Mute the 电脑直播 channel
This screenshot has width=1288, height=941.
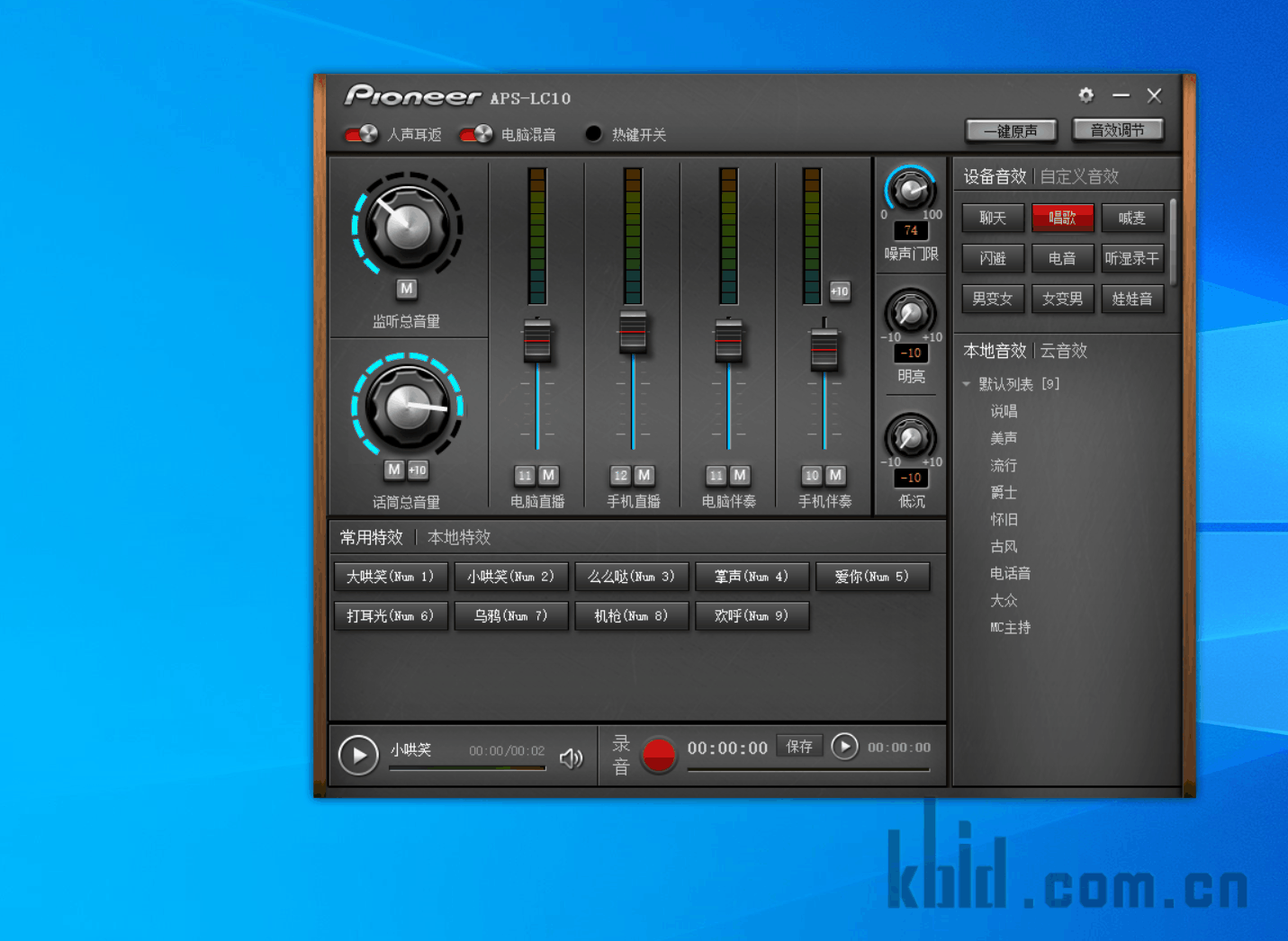548,475
